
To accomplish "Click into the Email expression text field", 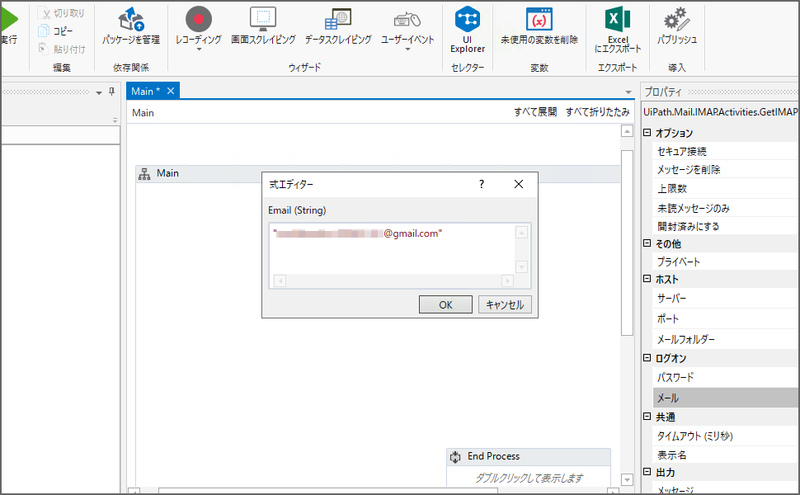I will click(392, 249).
